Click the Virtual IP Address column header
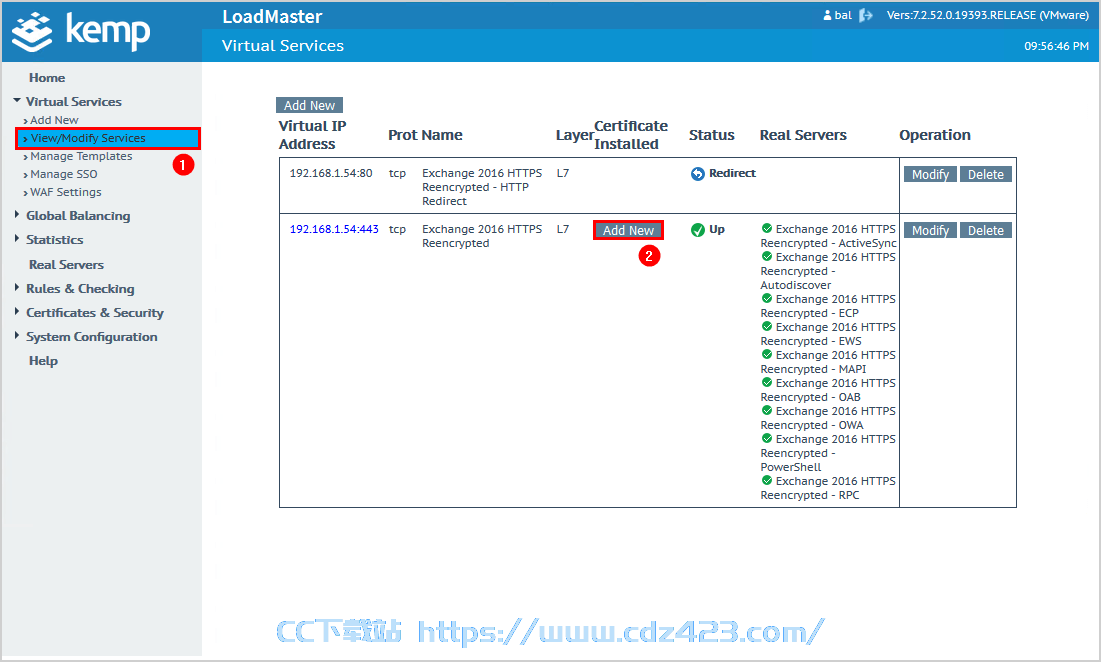The width and height of the screenshot is (1101, 662). [312, 135]
